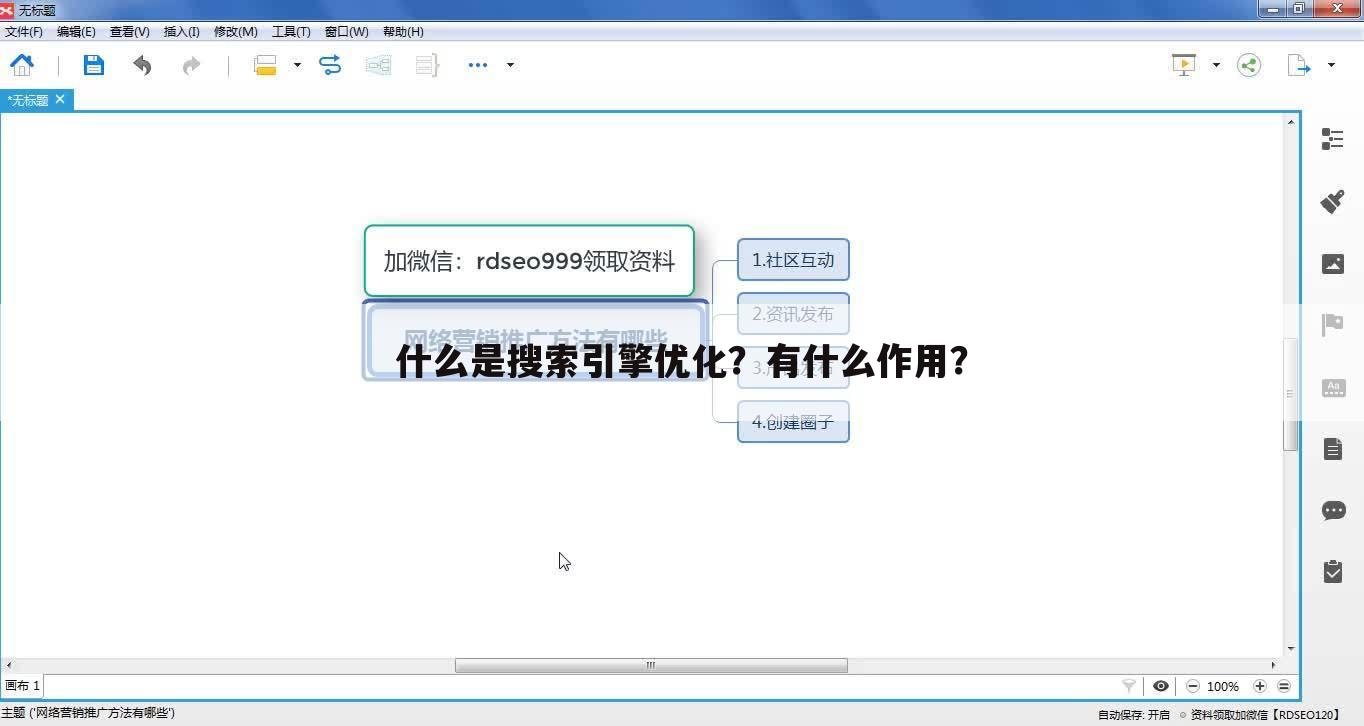Open the Outline panel in right sidebar
The height and width of the screenshot is (726, 1364).
(x=1333, y=139)
